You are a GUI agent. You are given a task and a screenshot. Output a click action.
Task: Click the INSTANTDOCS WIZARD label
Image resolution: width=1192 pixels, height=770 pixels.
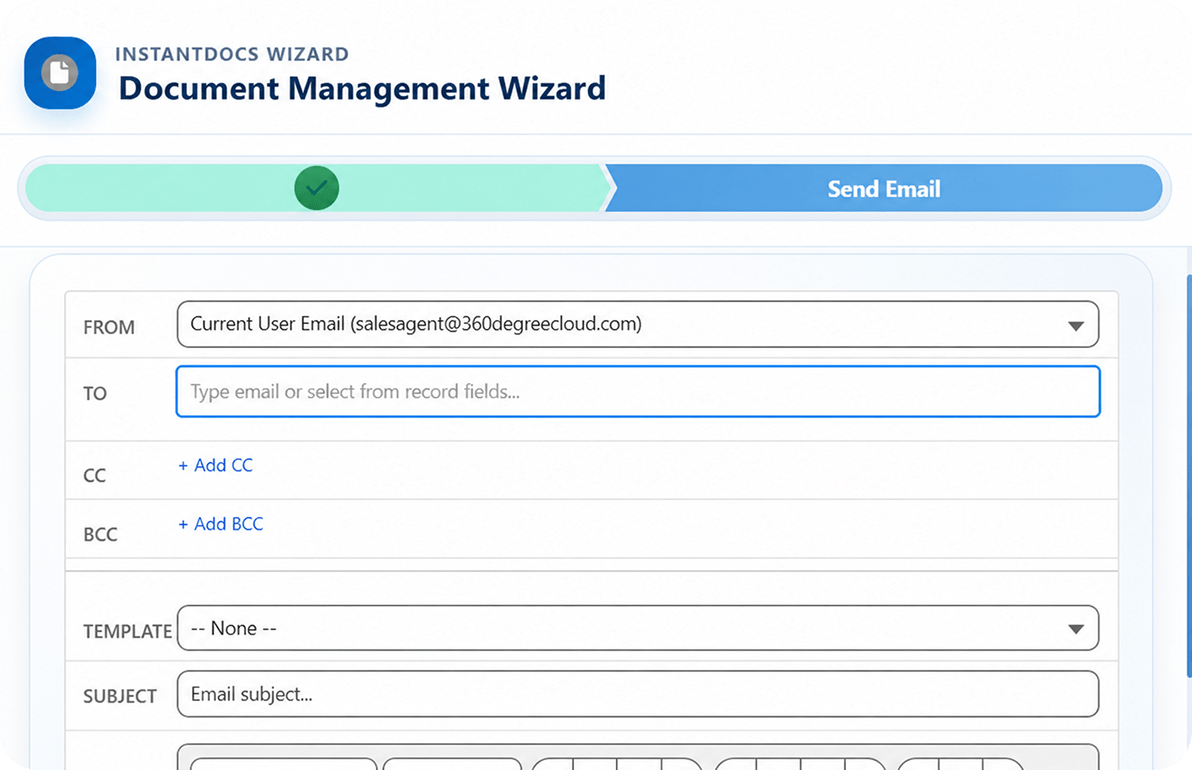pyautogui.click(x=232, y=54)
